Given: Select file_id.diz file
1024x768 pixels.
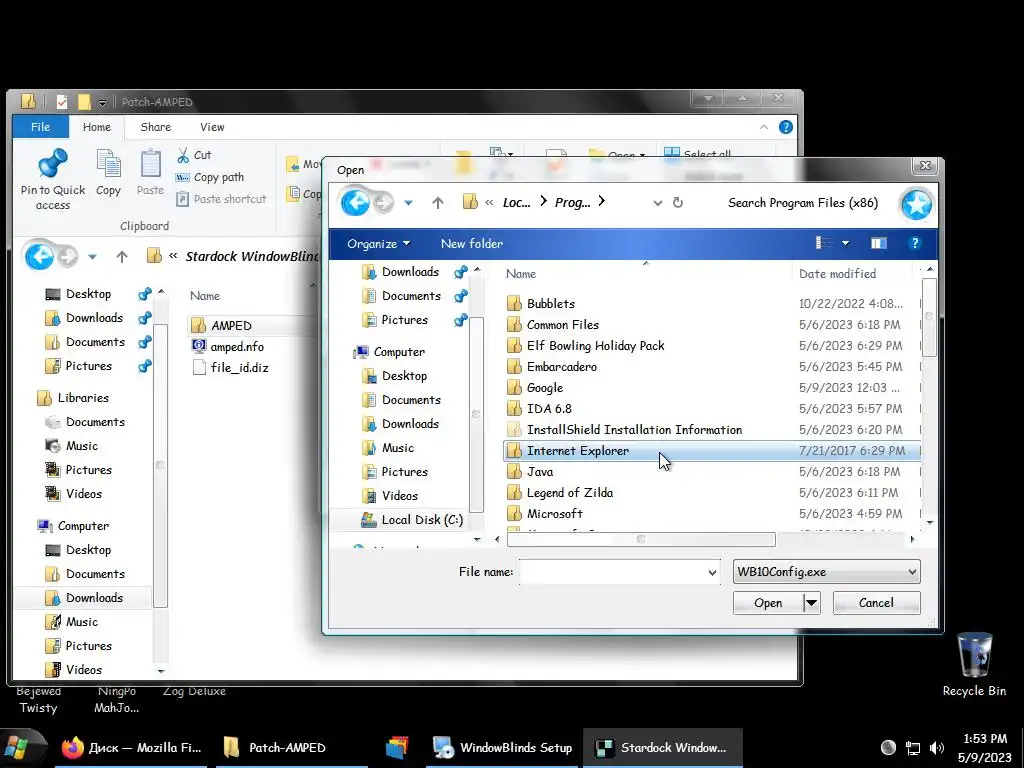Looking at the screenshot, I should tap(231, 368).
